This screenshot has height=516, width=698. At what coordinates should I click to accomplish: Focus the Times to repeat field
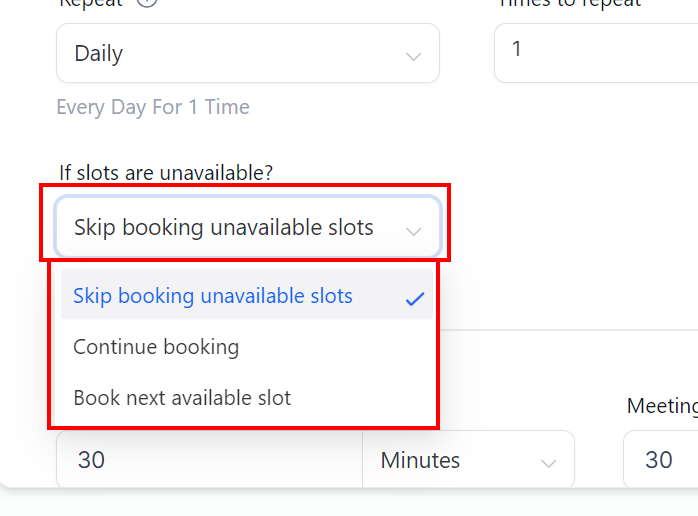(596, 53)
